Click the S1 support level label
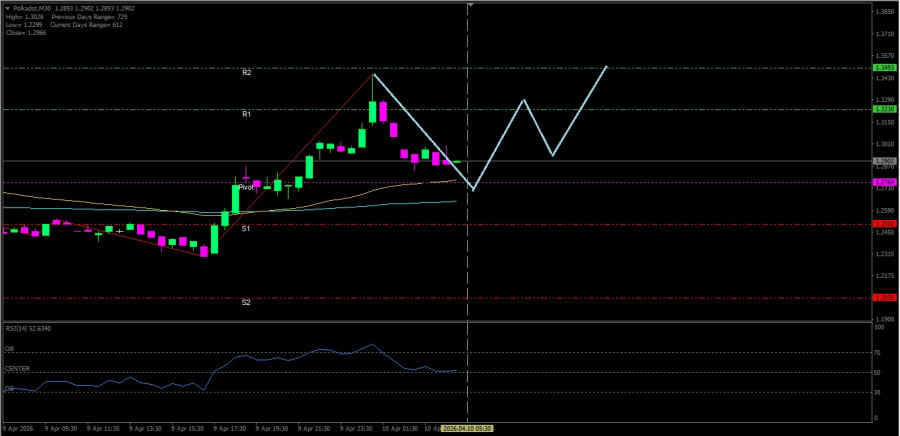 pyautogui.click(x=246, y=229)
